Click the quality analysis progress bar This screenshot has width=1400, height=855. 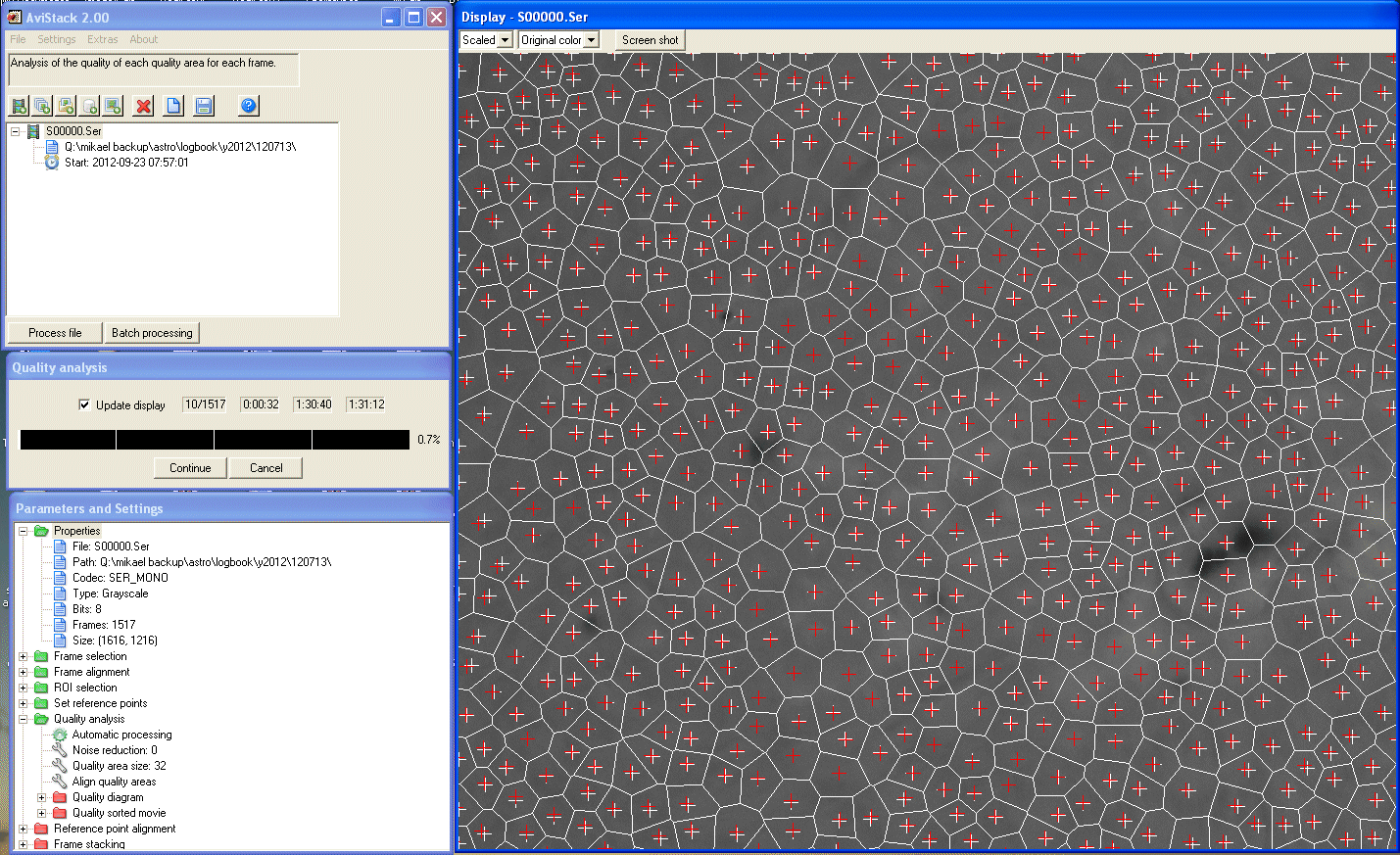(215, 440)
